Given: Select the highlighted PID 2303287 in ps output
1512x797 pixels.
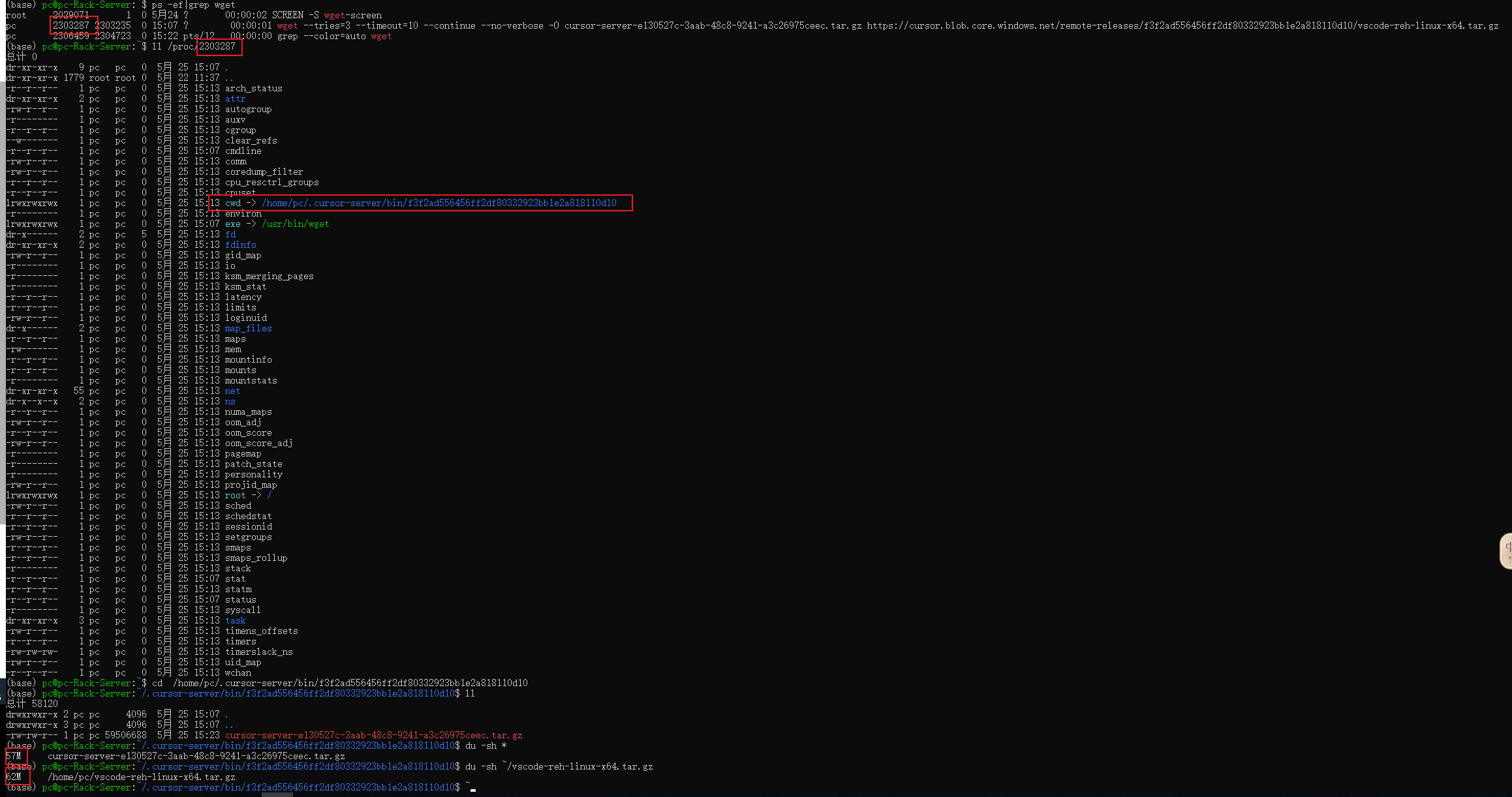Looking at the screenshot, I should click(71, 25).
